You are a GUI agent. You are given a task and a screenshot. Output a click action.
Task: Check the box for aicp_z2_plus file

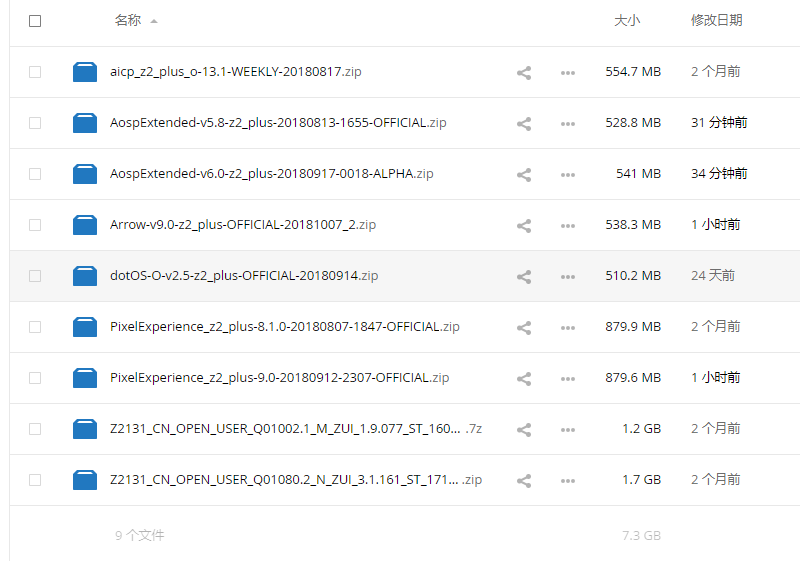[x=35, y=72]
